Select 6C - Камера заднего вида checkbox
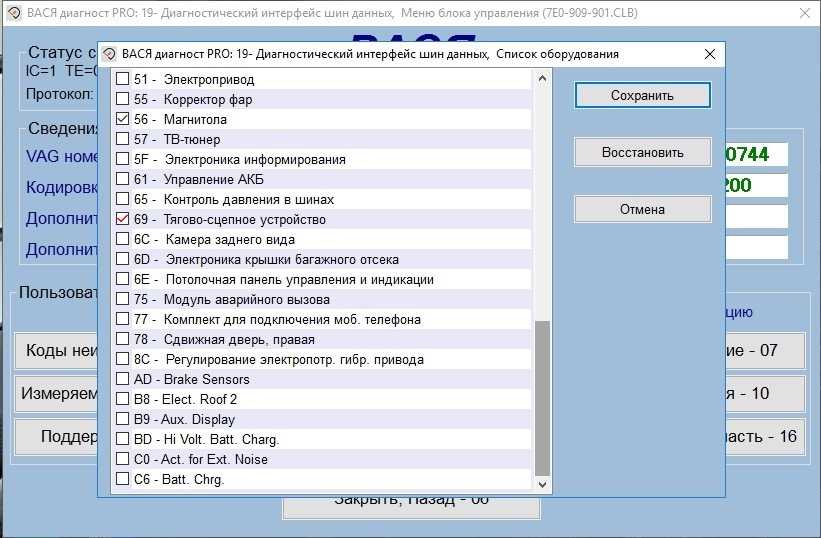Image resolution: width=821 pixels, height=538 pixels. tap(122, 239)
